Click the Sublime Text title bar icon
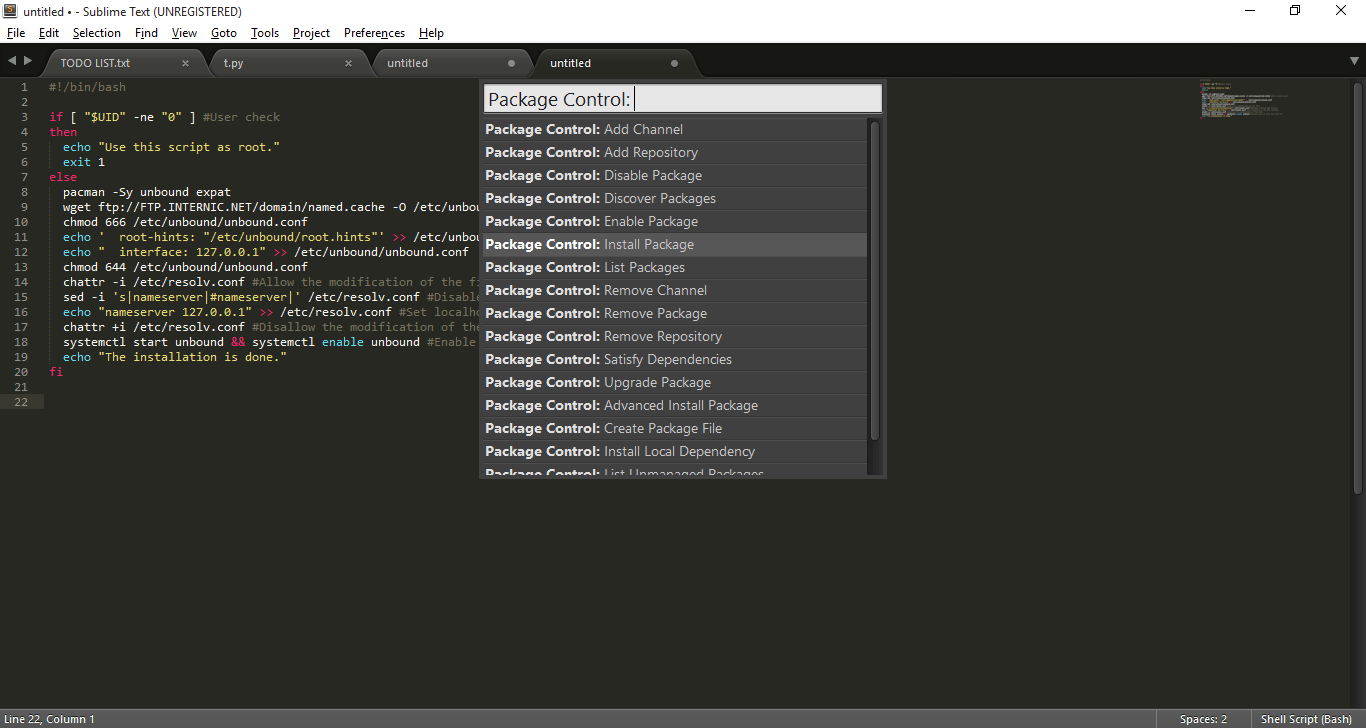 (x=10, y=11)
